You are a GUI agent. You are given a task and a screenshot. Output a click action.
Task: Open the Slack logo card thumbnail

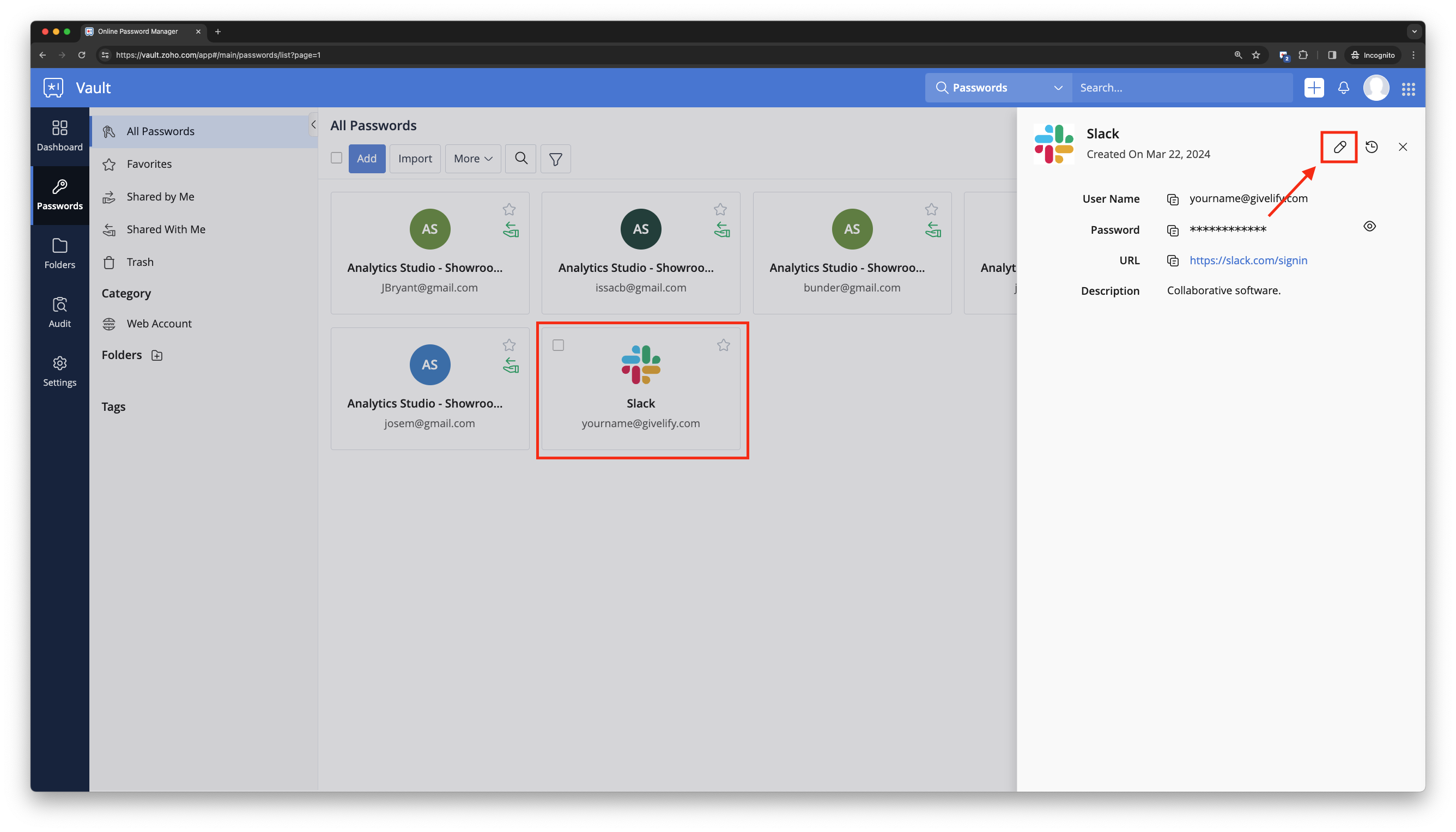[x=641, y=365]
